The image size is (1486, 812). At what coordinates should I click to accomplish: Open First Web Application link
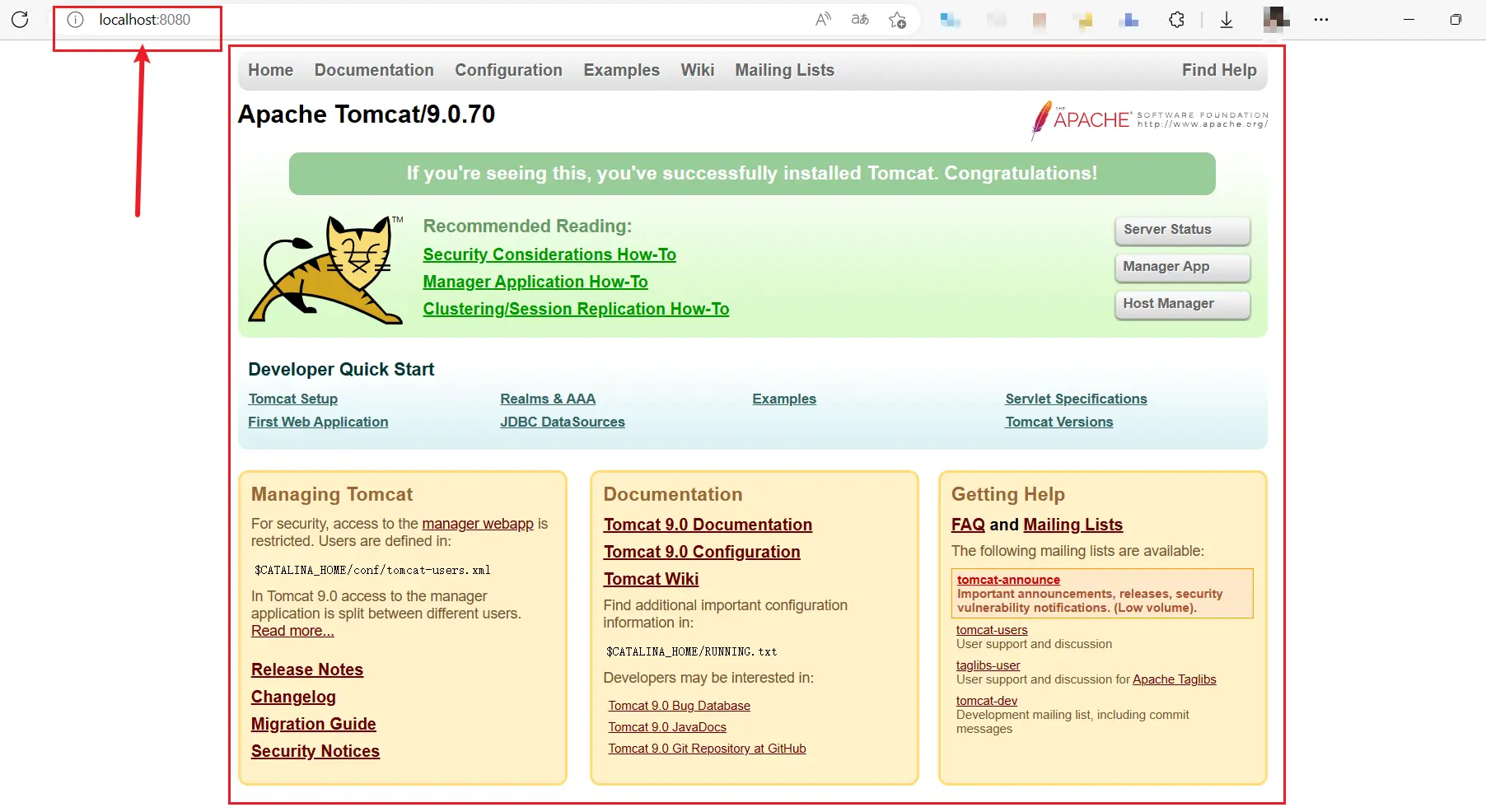(318, 422)
